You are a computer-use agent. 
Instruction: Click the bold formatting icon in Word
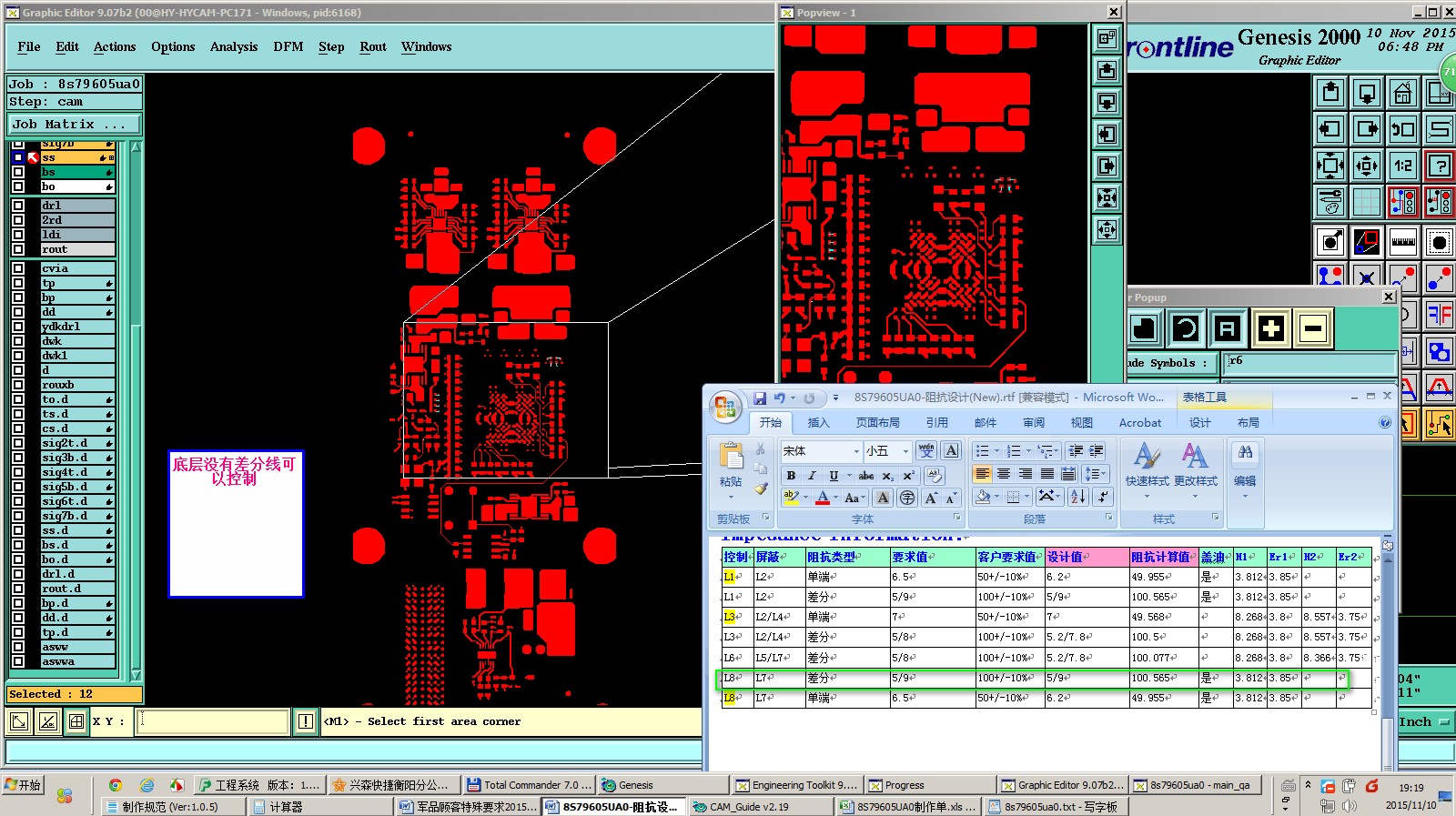(791, 475)
